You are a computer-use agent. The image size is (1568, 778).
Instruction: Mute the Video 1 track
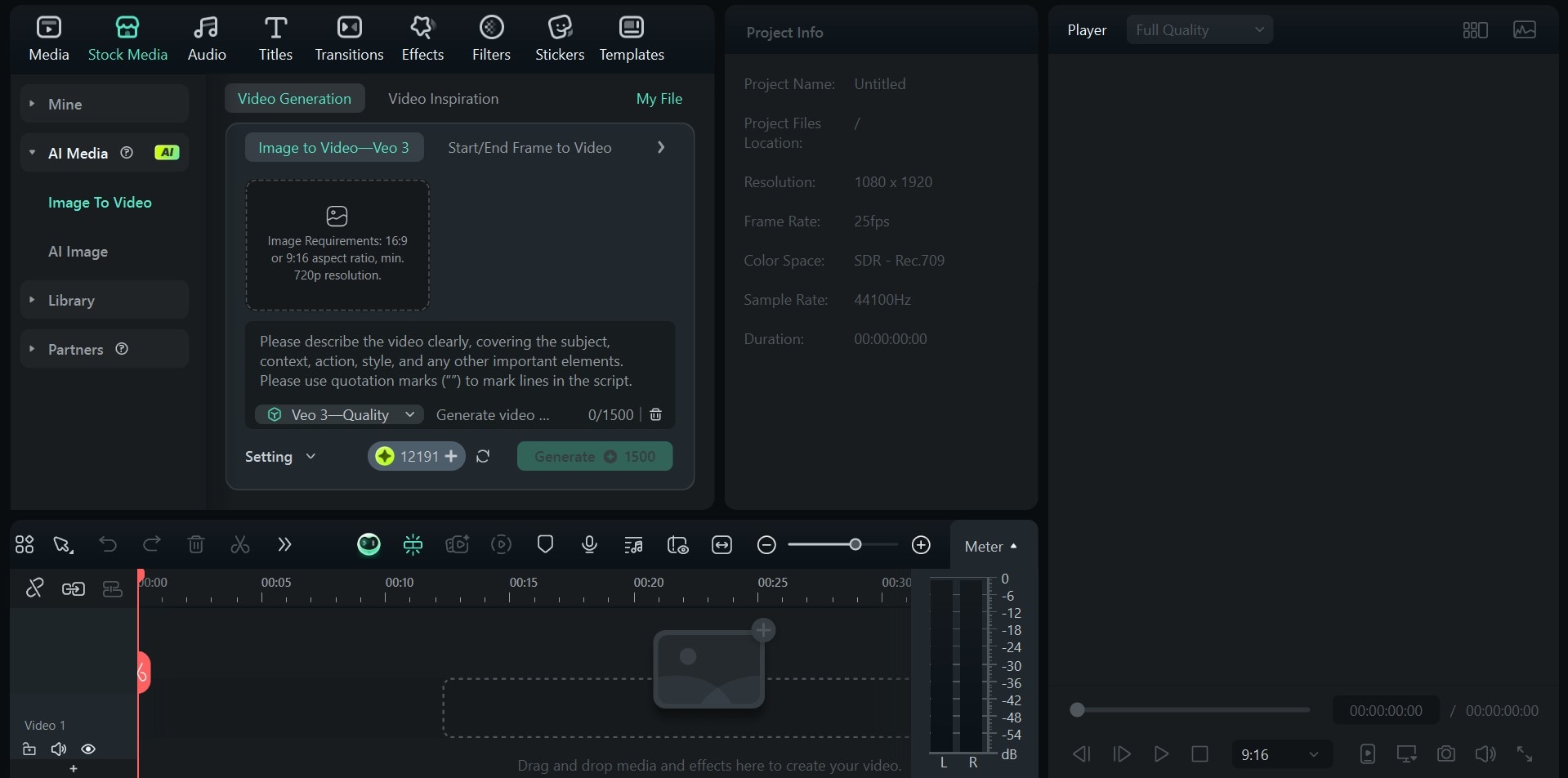59,749
